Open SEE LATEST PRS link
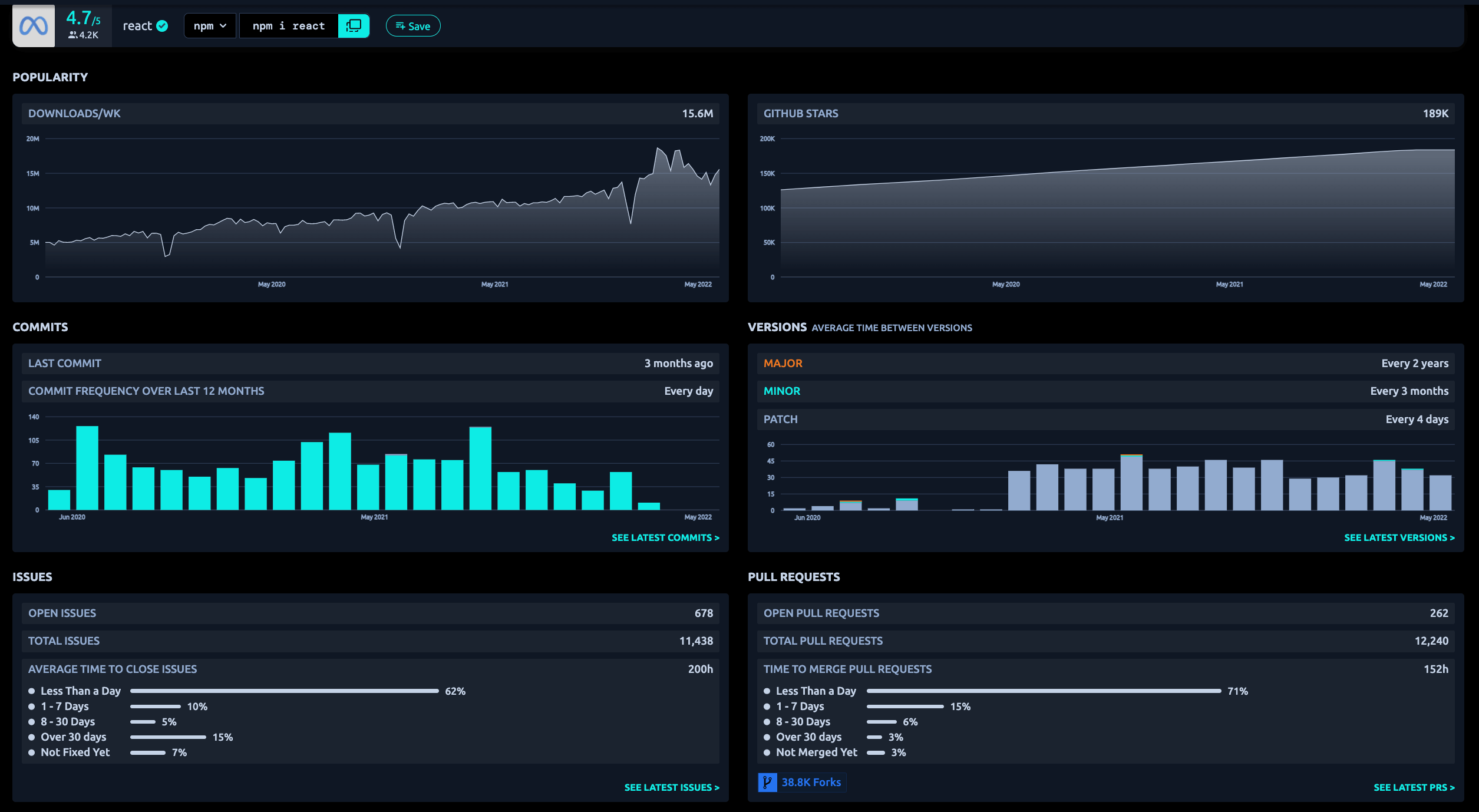 click(x=1414, y=787)
